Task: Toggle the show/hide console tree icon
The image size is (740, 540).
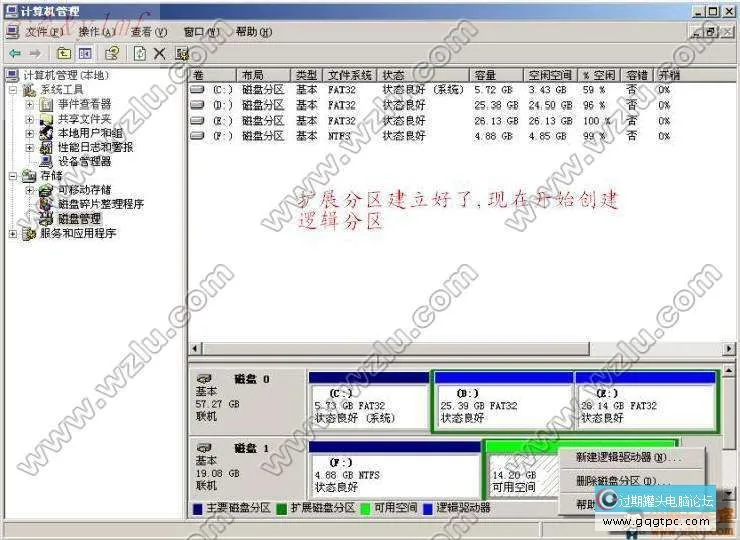Action: (85, 53)
